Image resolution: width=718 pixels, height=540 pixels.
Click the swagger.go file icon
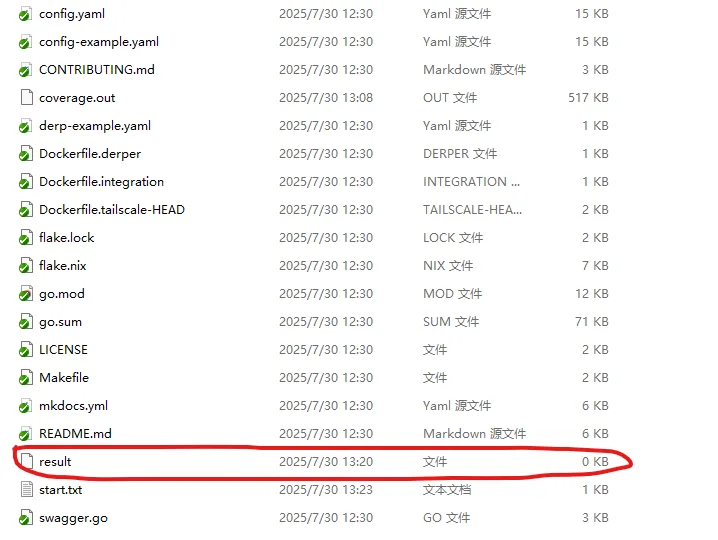coord(26,518)
